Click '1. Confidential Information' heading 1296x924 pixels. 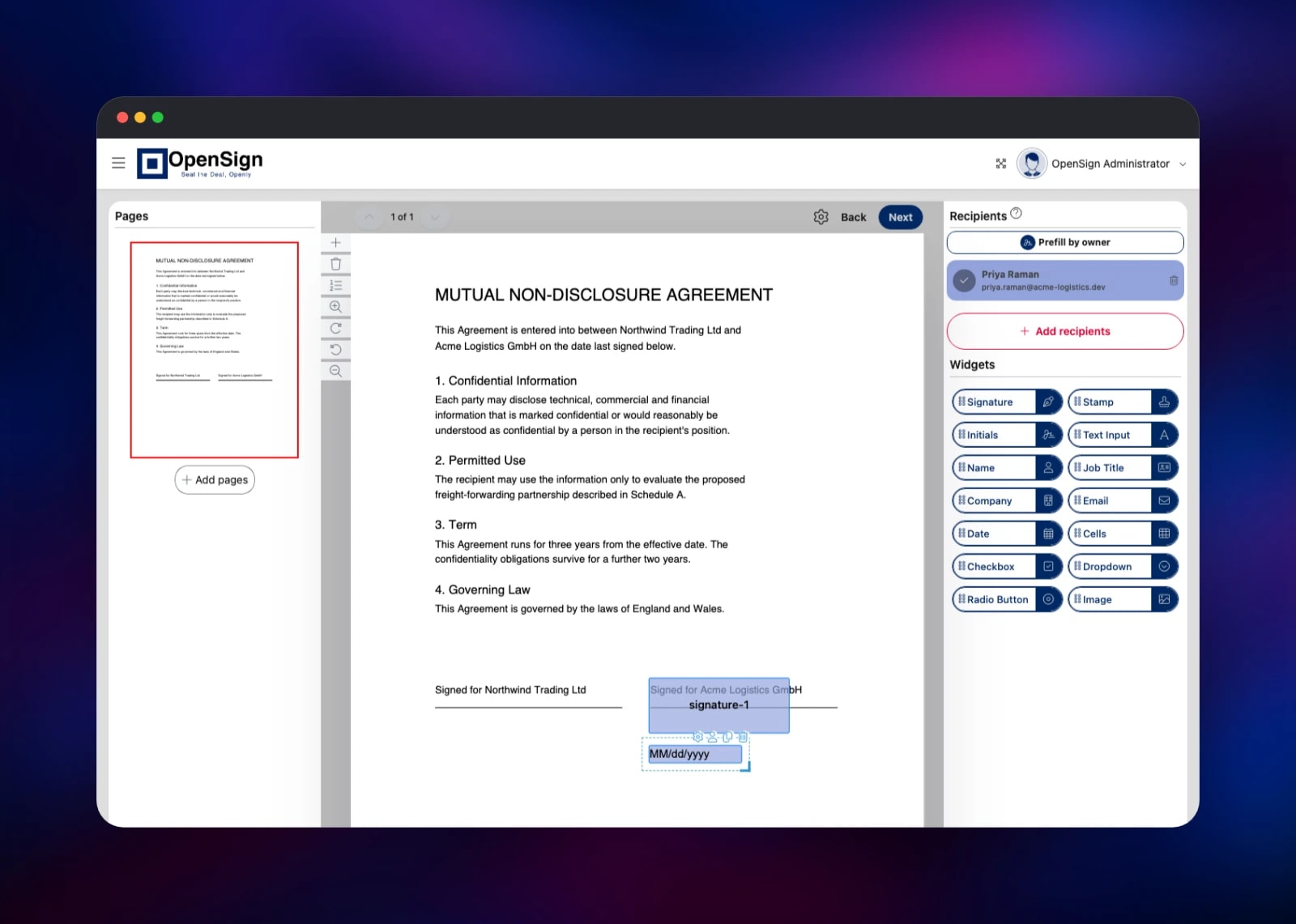(x=505, y=381)
